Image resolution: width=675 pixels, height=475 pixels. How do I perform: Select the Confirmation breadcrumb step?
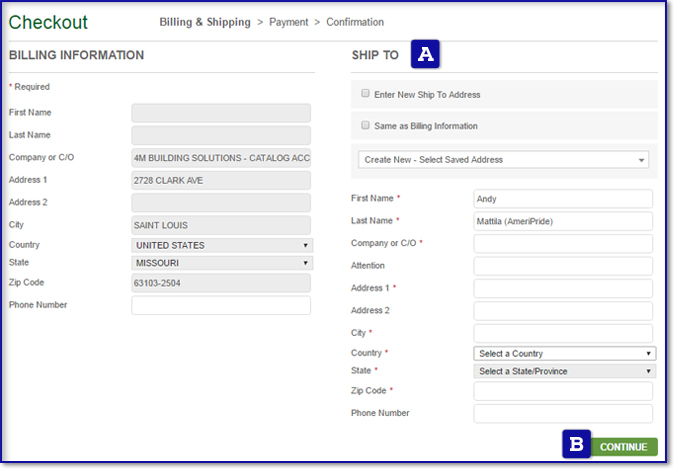click(354, 22)
